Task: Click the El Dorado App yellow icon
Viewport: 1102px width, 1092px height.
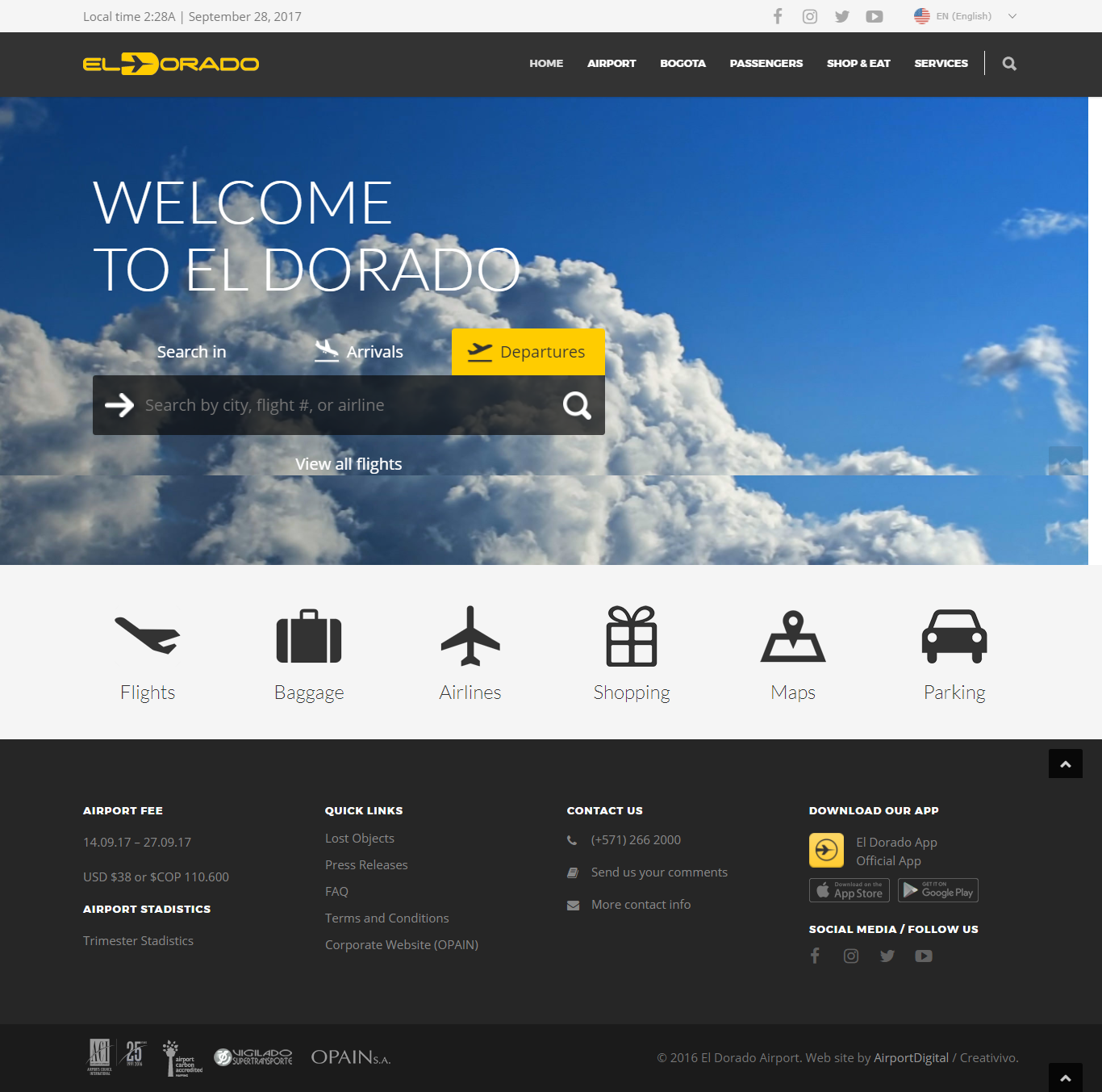Action: click(826, 851)
